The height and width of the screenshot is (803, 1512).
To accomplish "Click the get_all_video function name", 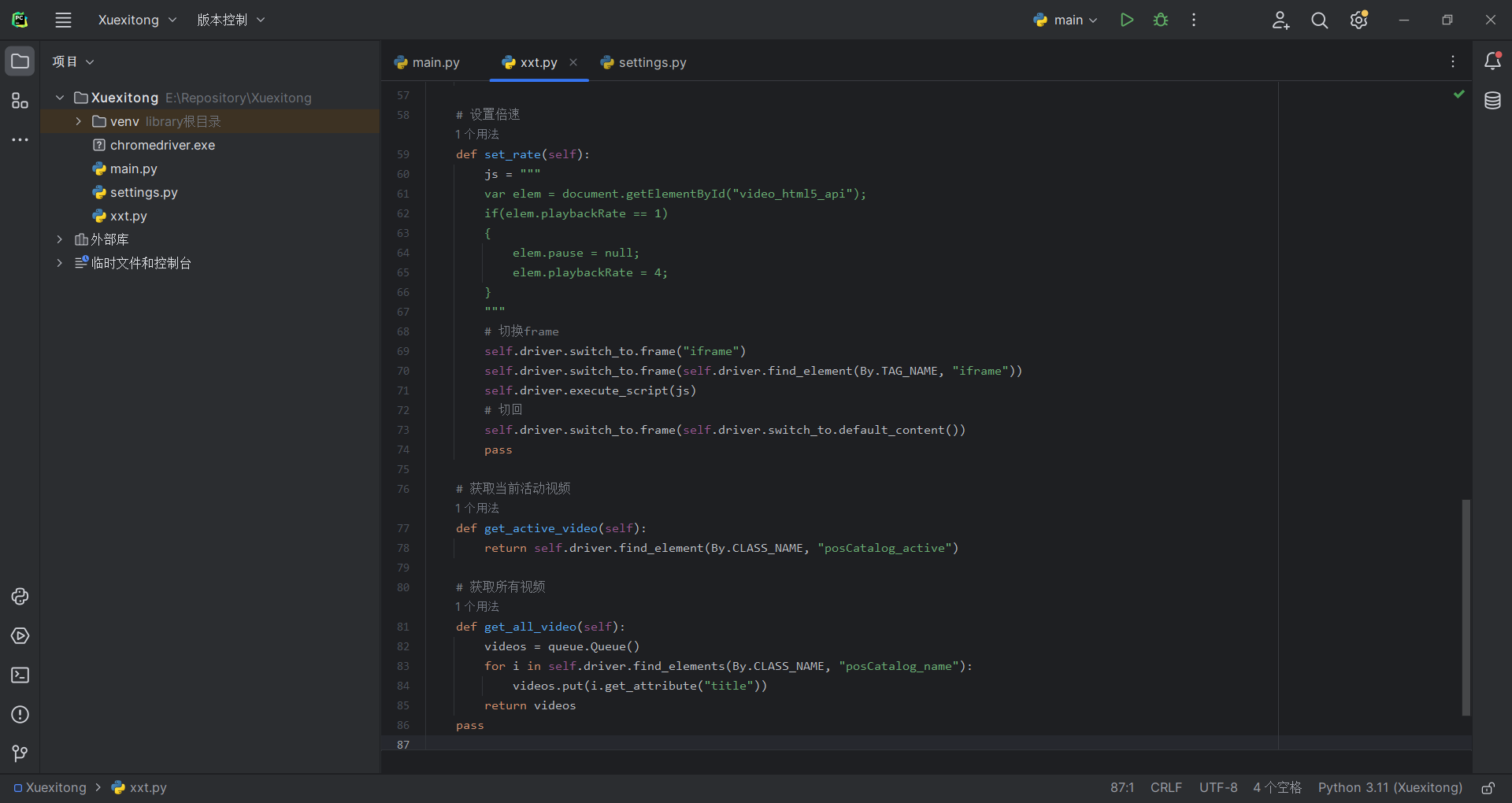I will (531, 627).
